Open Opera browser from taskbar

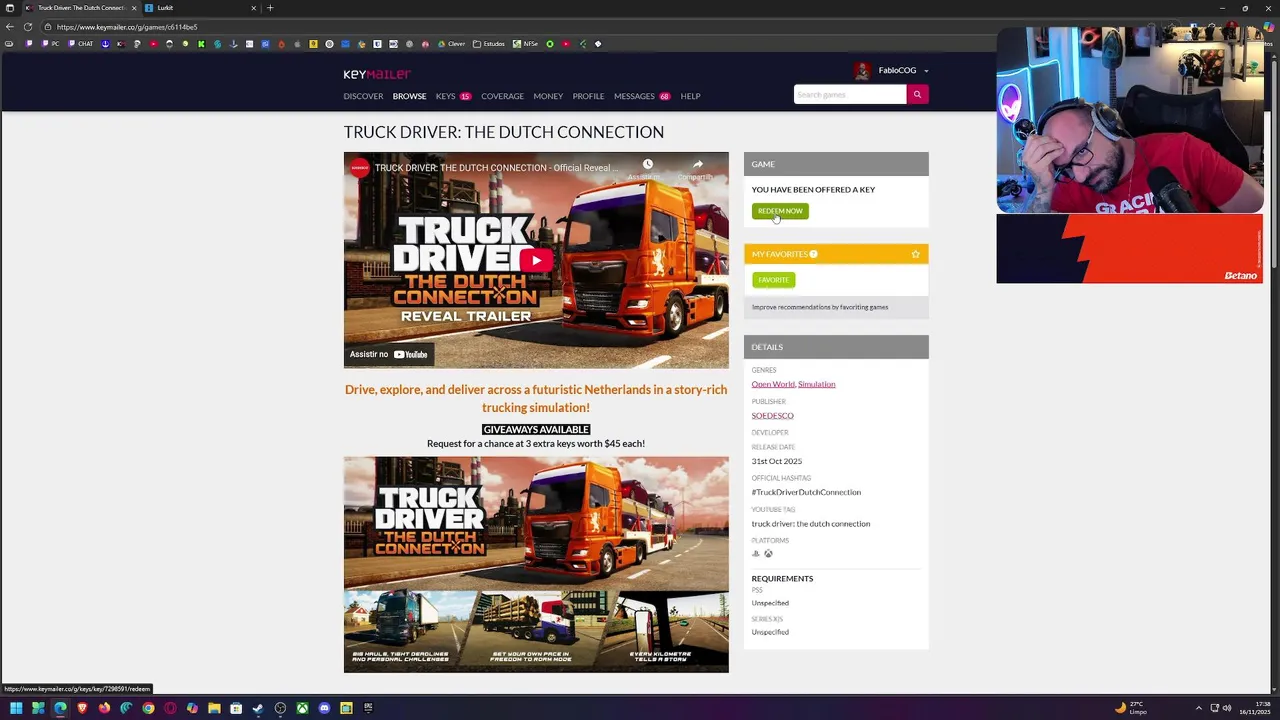170,708
